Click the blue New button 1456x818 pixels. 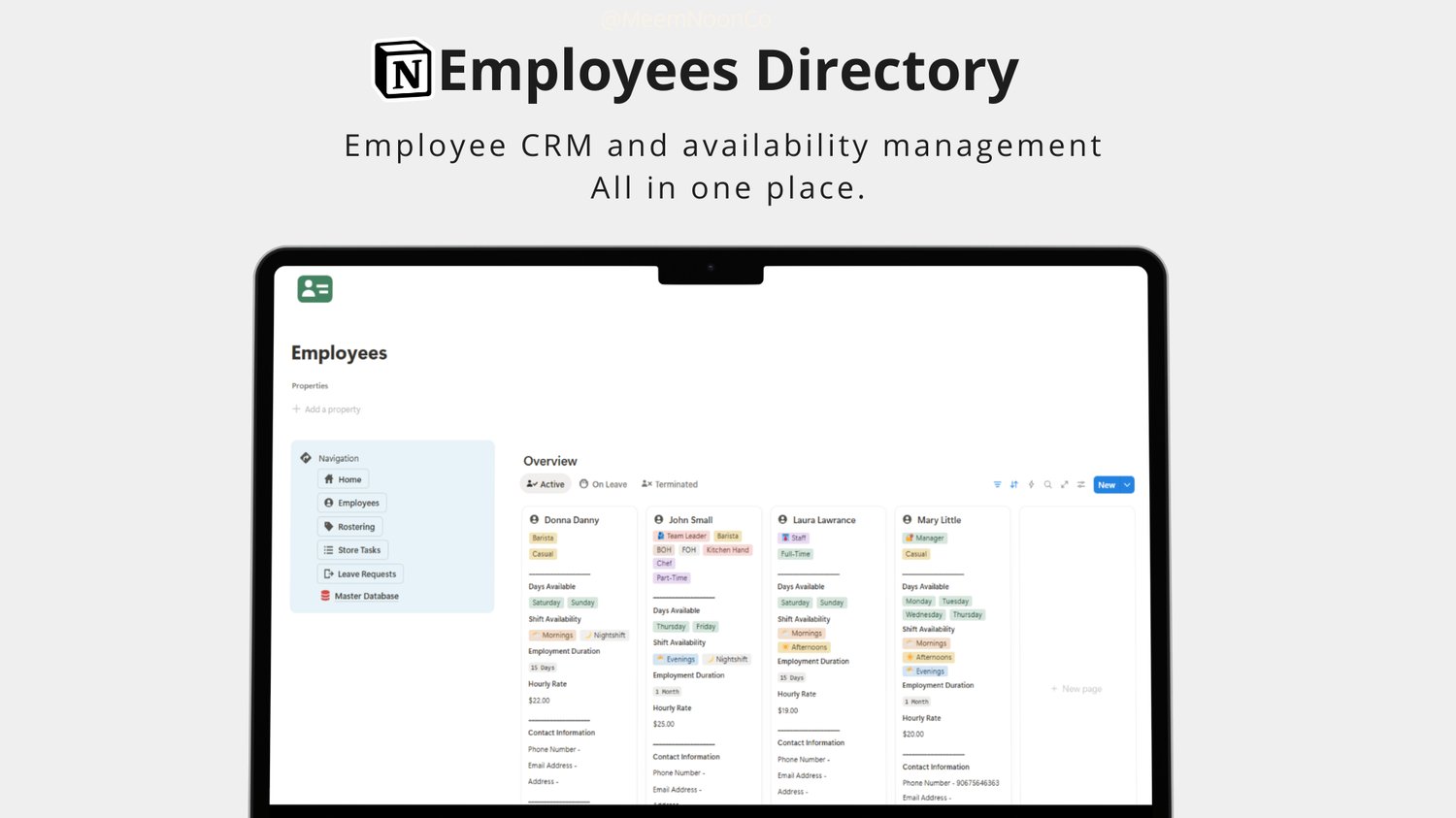(1107, 485)
